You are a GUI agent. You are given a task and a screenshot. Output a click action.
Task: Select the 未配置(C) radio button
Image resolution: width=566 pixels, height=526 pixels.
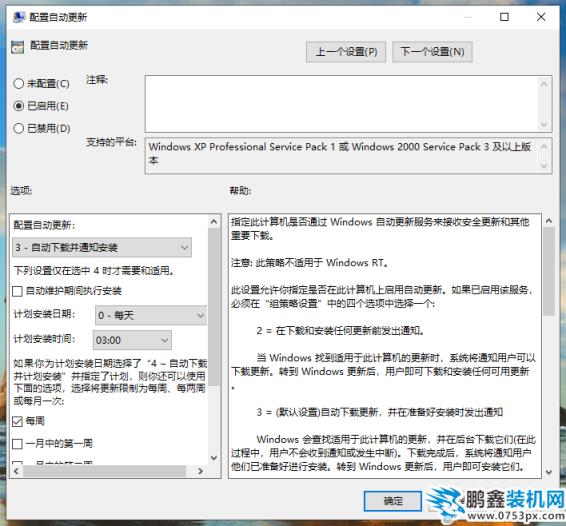18,84
